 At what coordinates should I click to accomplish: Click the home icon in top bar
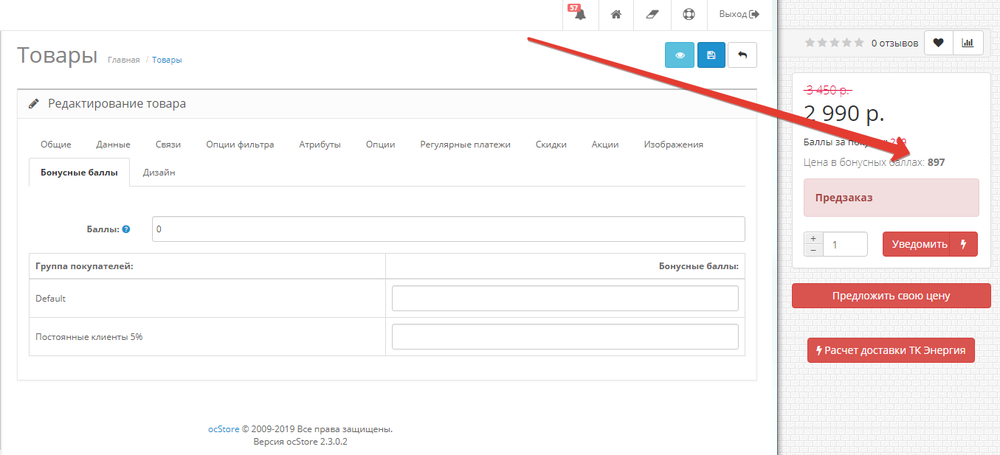(x=616, y=15)
